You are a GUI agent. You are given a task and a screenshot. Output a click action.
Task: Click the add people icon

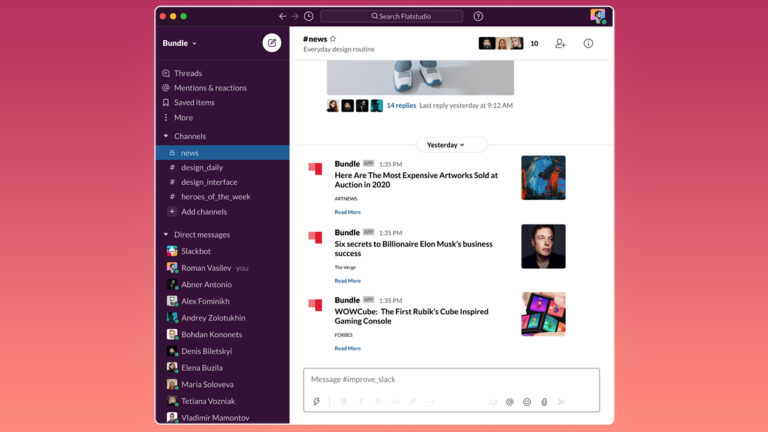(560, 44)
